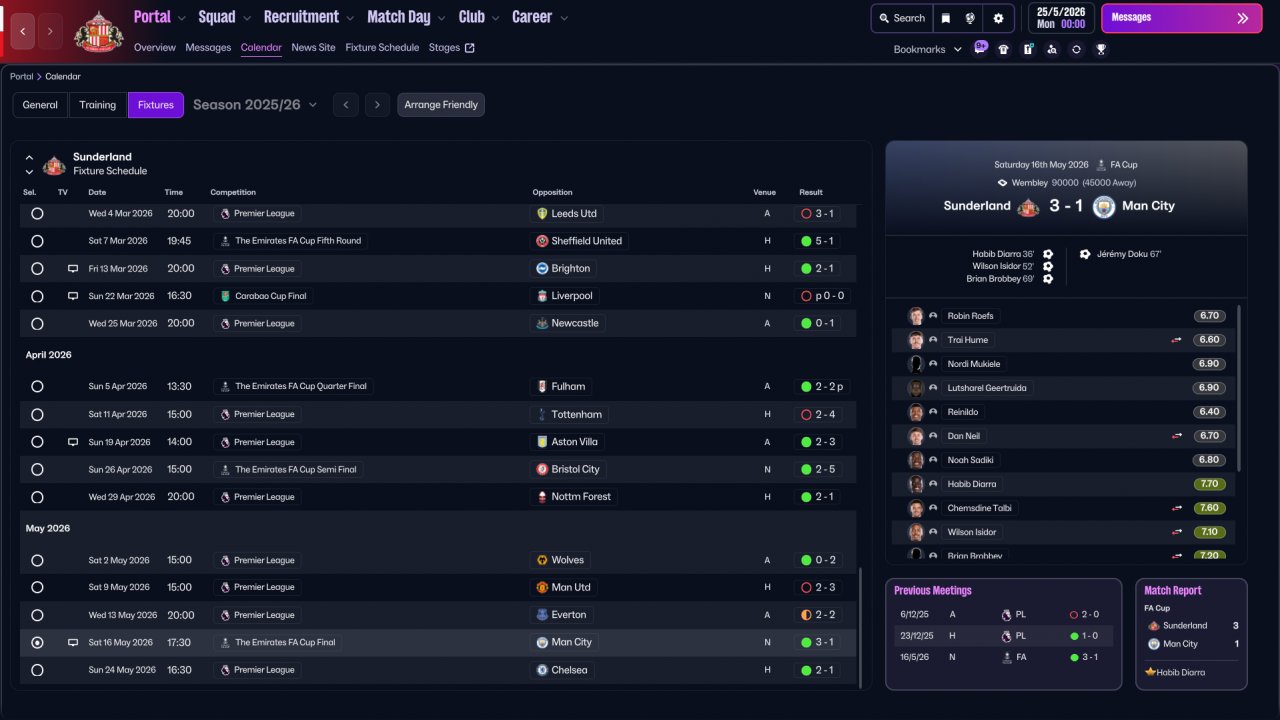Select the Chelsea fixture radio button
Viewport: 1280px width, 720px height.
37,670
